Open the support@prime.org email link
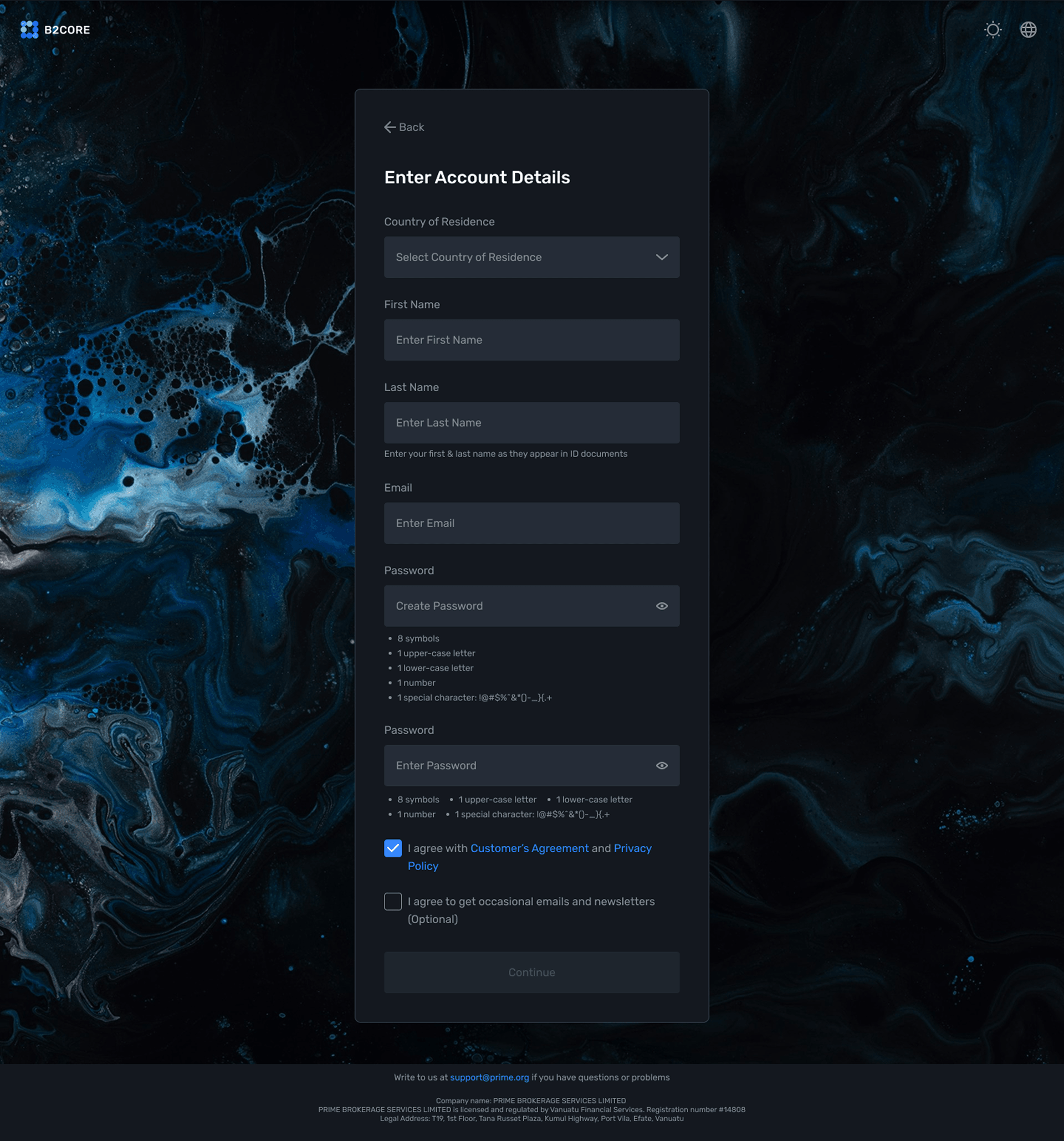 click(489, 1077)
